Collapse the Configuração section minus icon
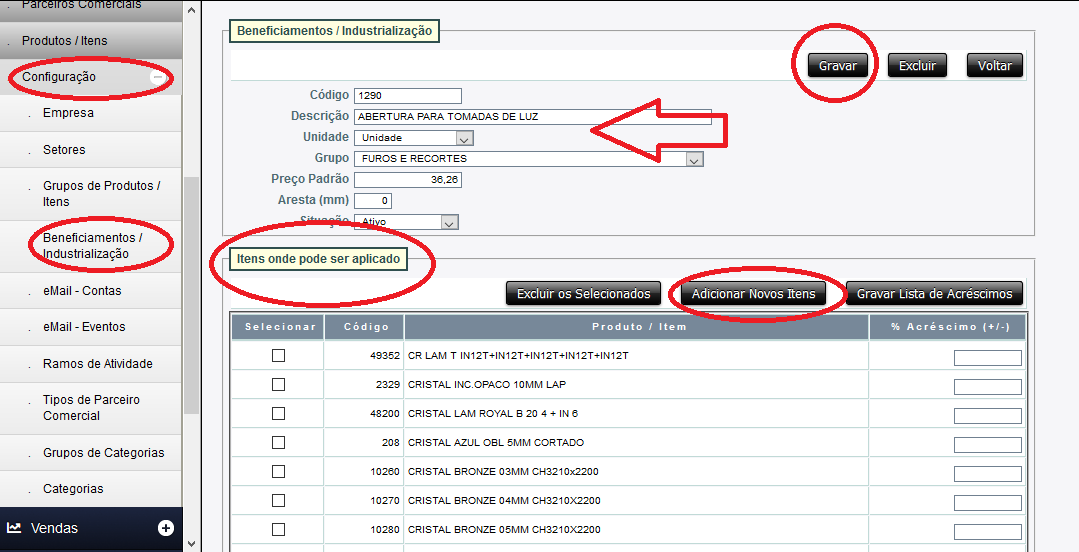The image size is (1079, 552). point(158,77)
